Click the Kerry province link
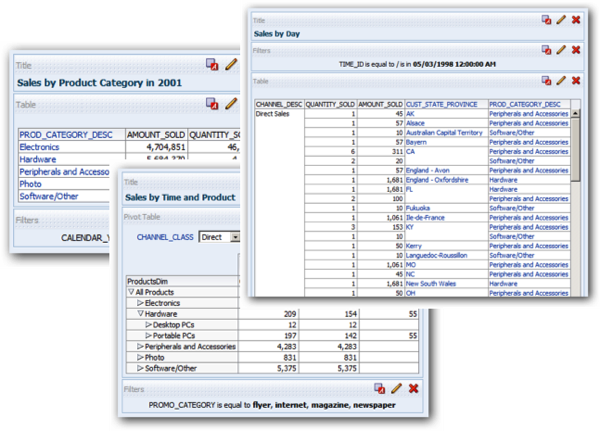Screen dimensions: 600x431 point(414,246)
